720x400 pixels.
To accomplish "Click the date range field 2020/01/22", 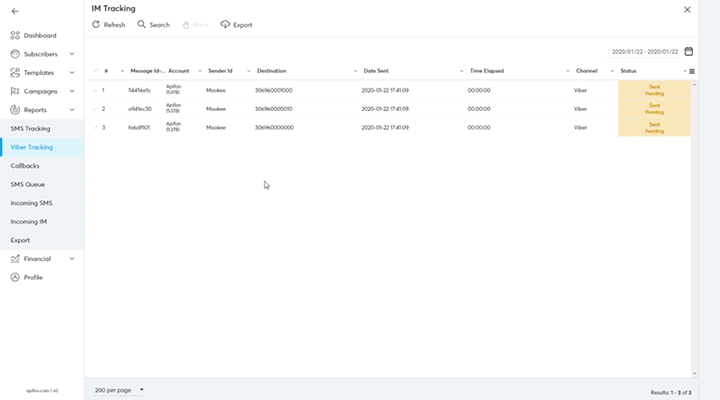I will coord(643,51).
